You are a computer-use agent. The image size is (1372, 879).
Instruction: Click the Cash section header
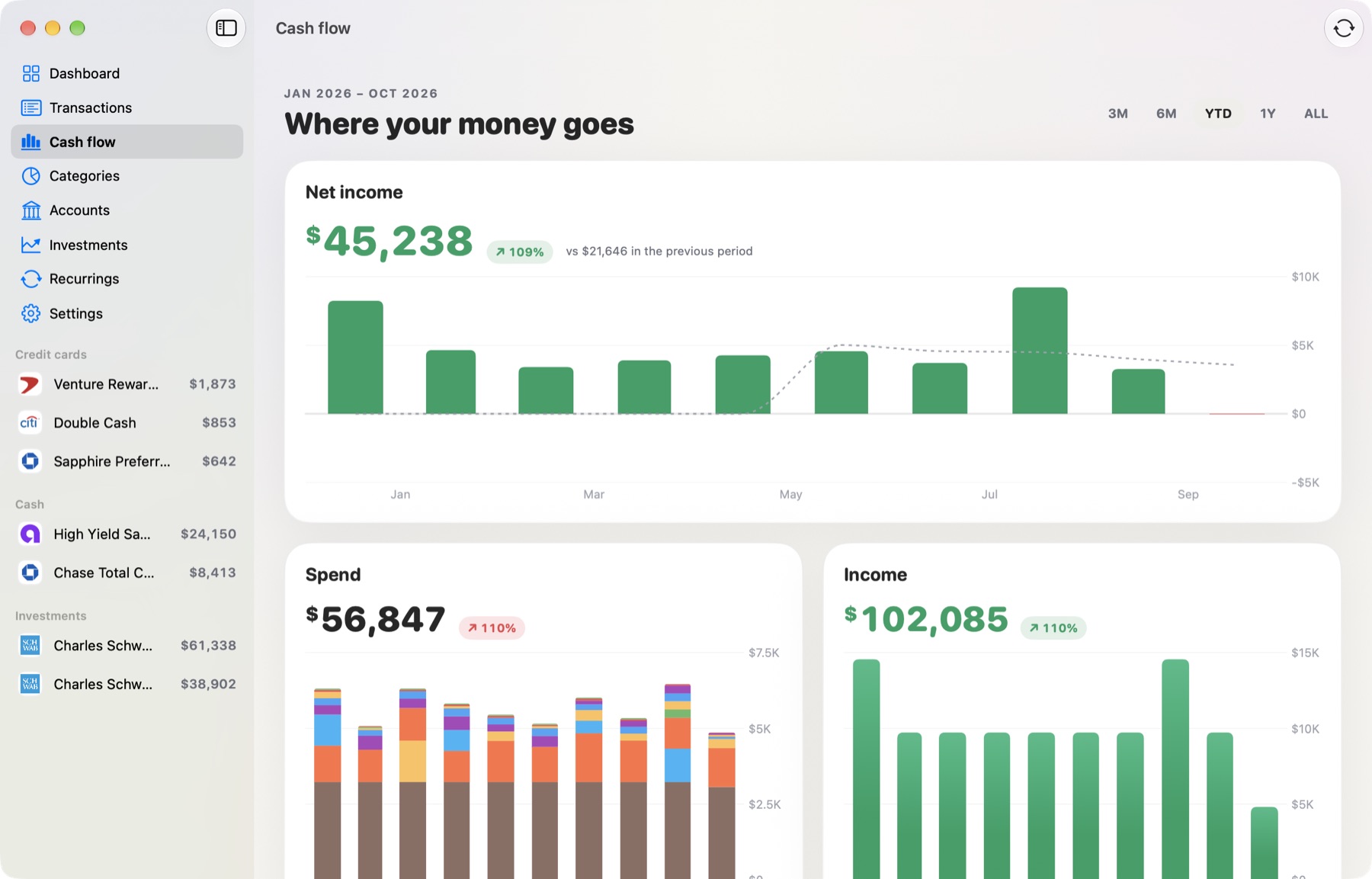click(x=30, y=505)
